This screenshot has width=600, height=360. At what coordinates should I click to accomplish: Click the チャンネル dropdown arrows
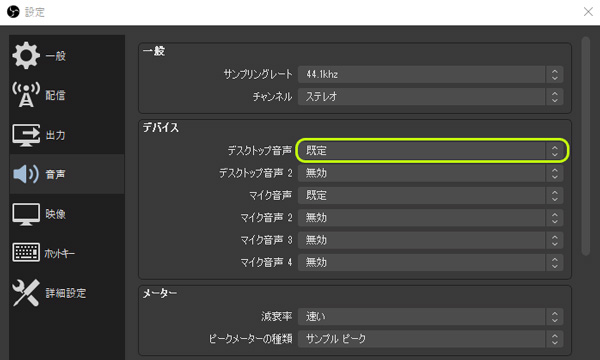click(x=554, y=96)
